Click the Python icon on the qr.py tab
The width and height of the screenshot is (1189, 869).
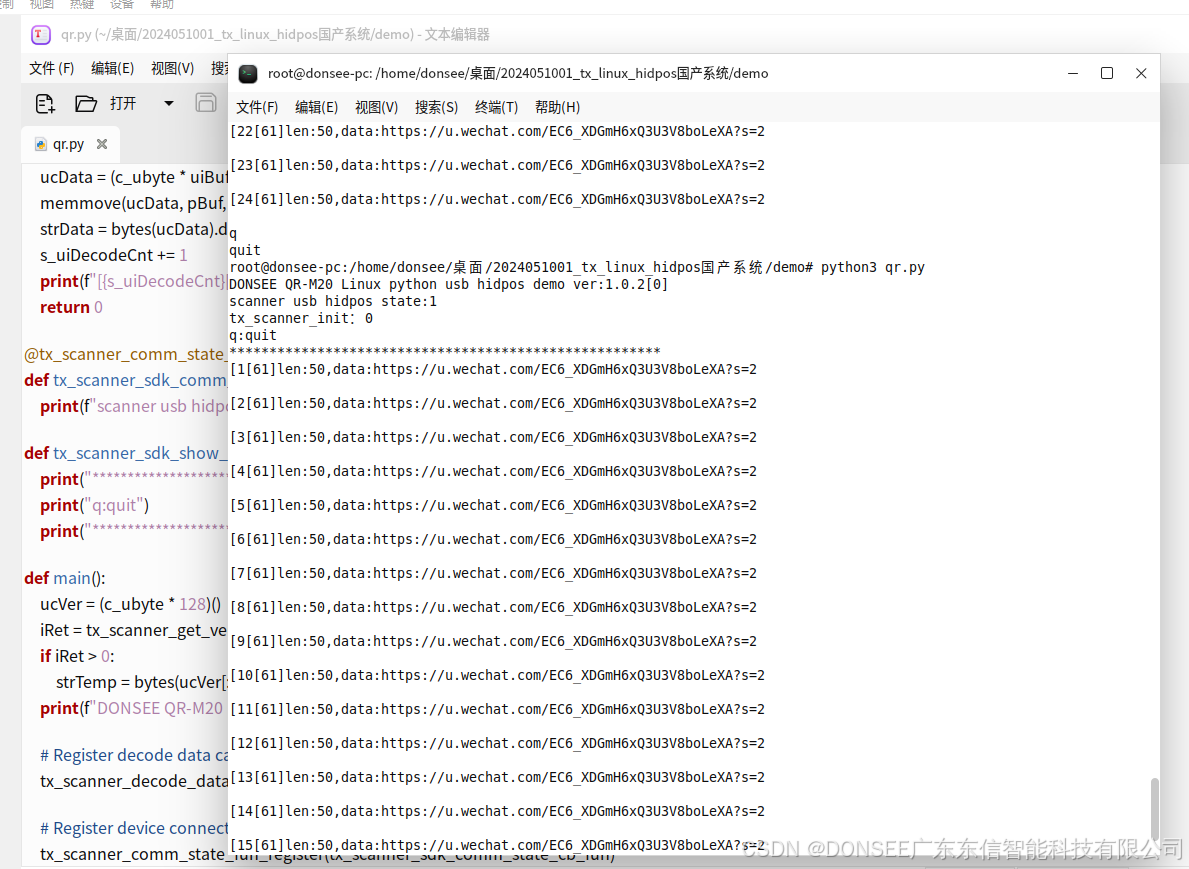[x=41, y=143]
